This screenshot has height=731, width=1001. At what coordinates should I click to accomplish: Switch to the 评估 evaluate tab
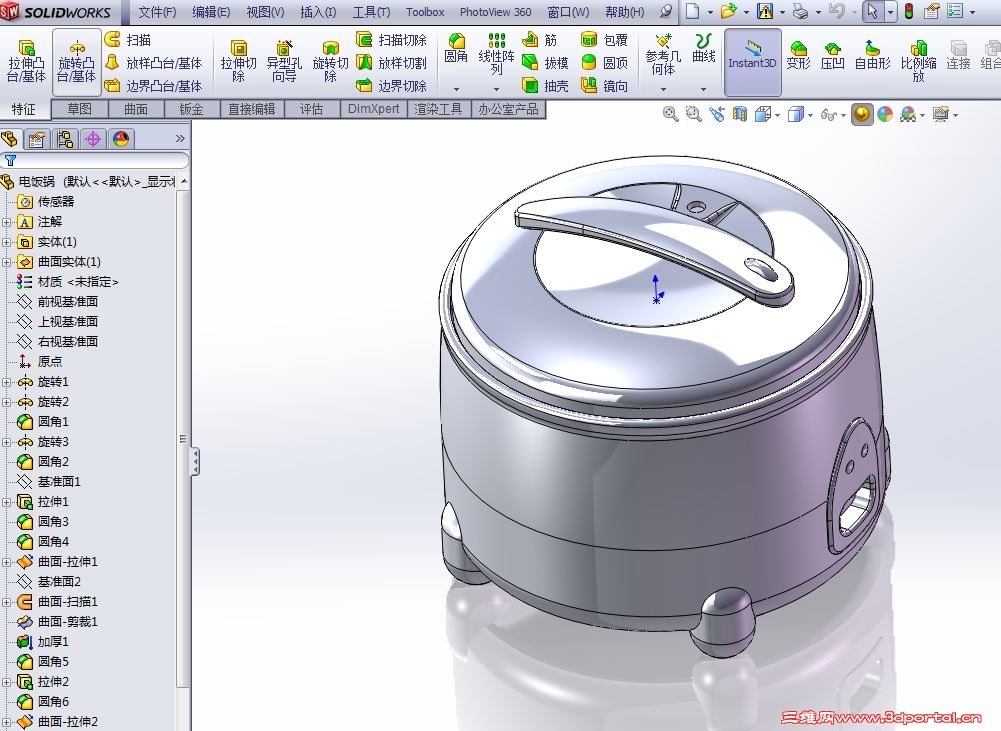click(x=312, y=109)
